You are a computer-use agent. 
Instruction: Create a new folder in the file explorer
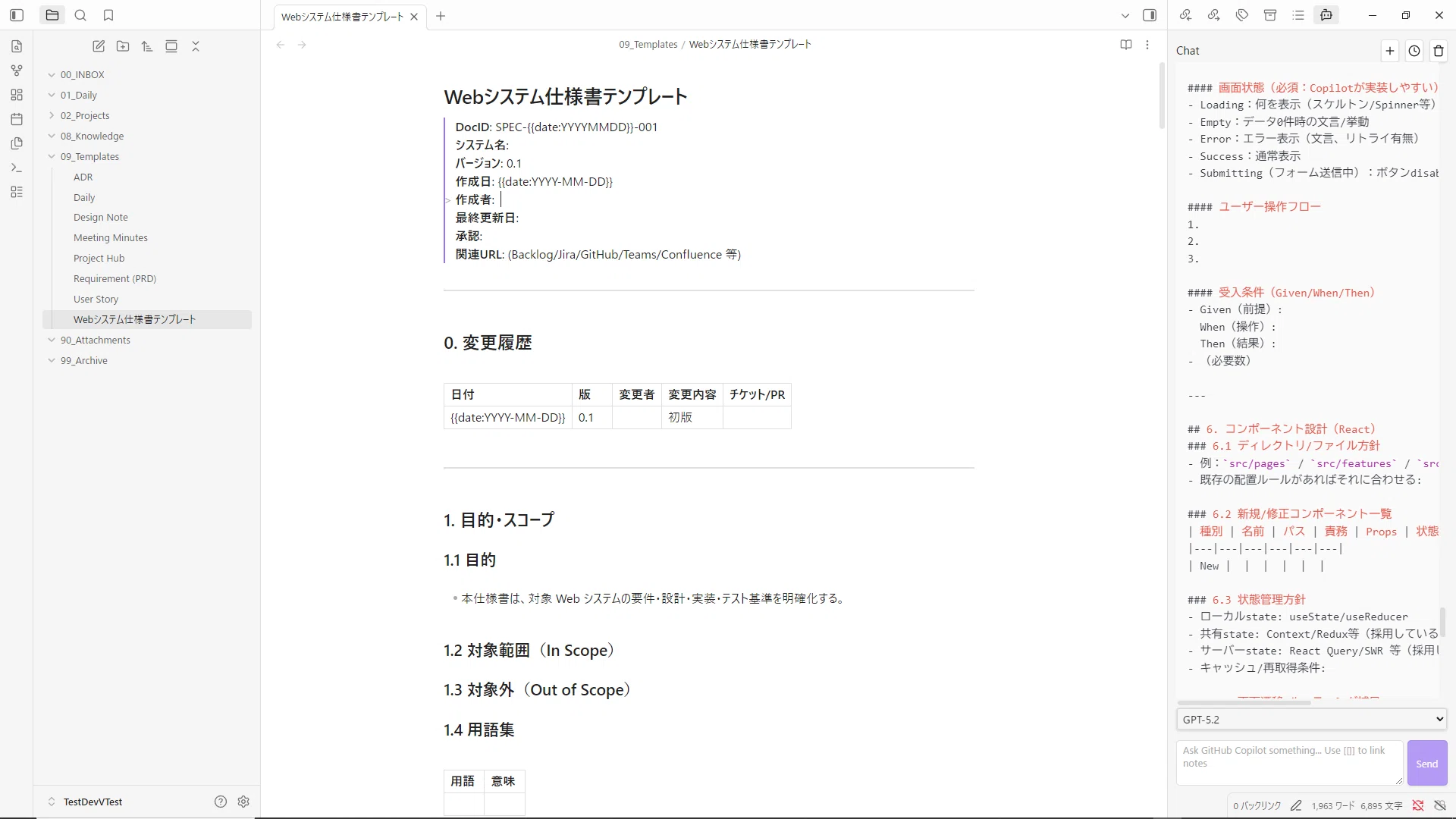pyautogui.click(x=123, y=46)
